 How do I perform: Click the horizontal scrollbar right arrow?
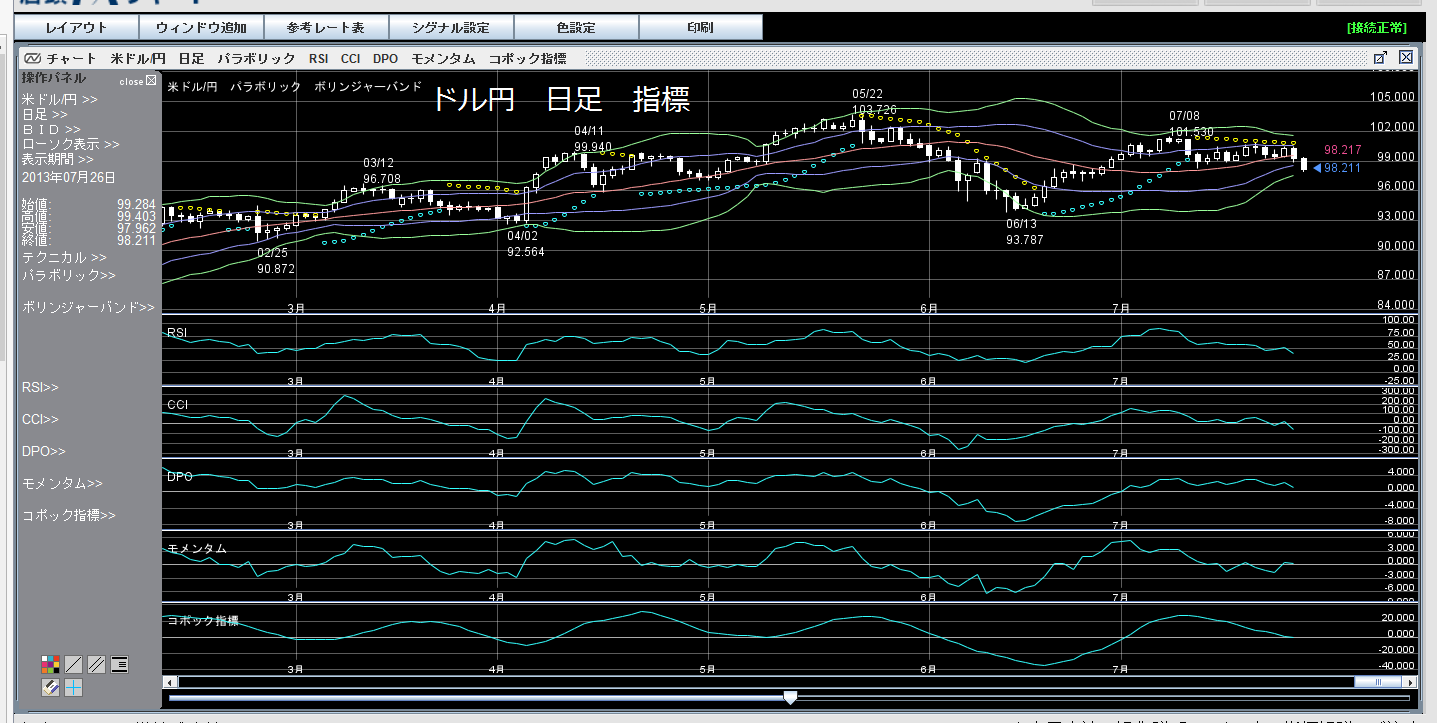coord(1409,682)
